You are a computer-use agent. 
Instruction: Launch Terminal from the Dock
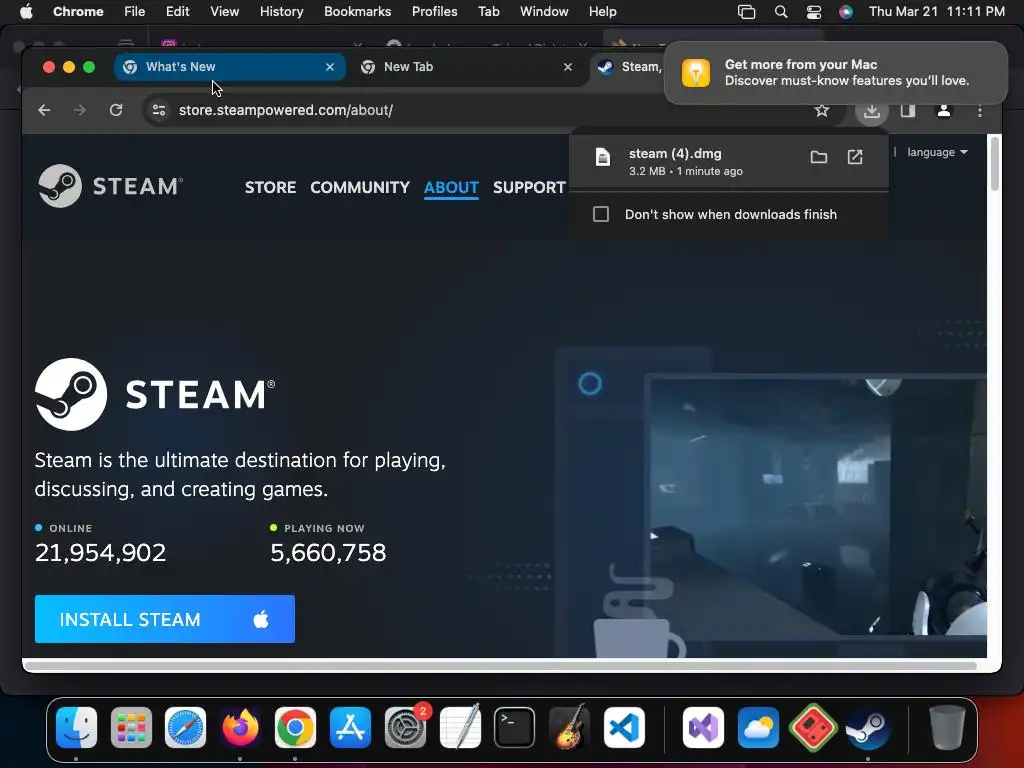click(x=515, y=728)
